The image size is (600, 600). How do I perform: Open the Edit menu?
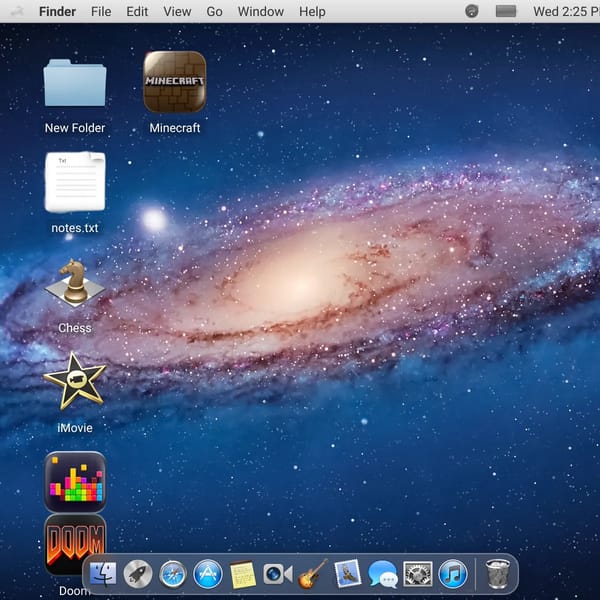point(137,11)
